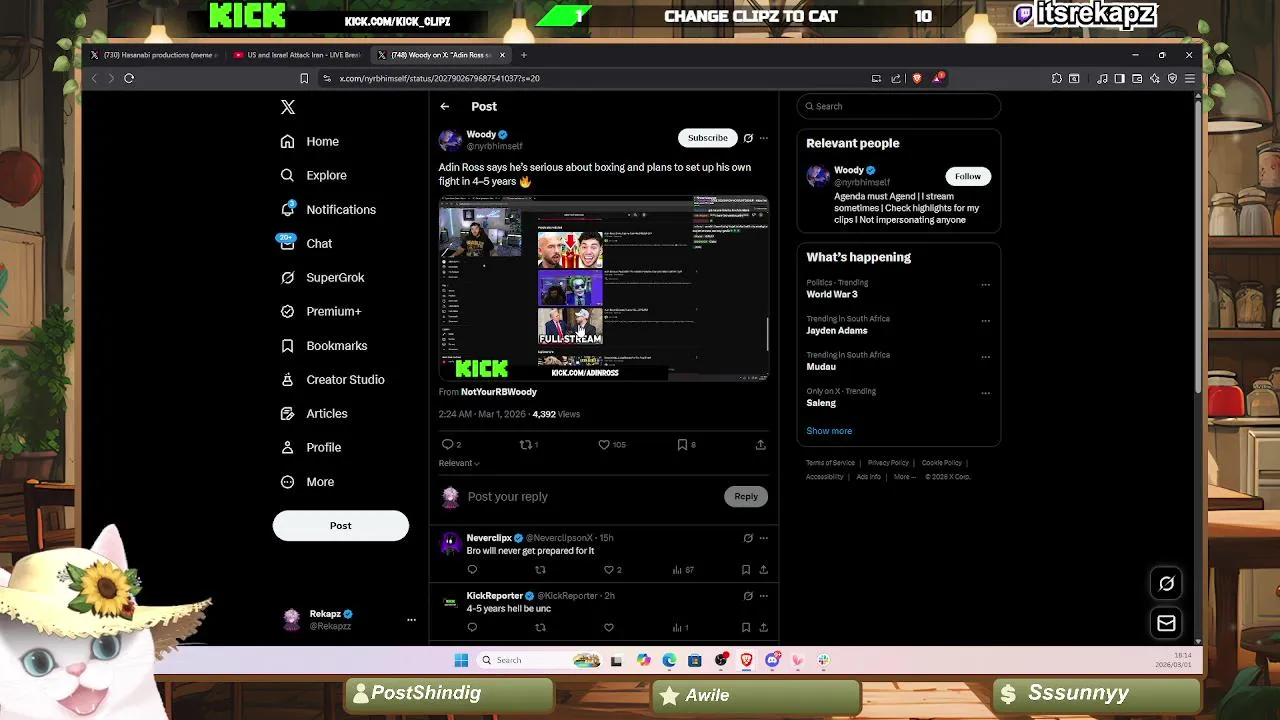This screenshot has height=720, width=1280.
Task: Expand the Relevant replies sort dropdown
Action: tap(459, 463)
